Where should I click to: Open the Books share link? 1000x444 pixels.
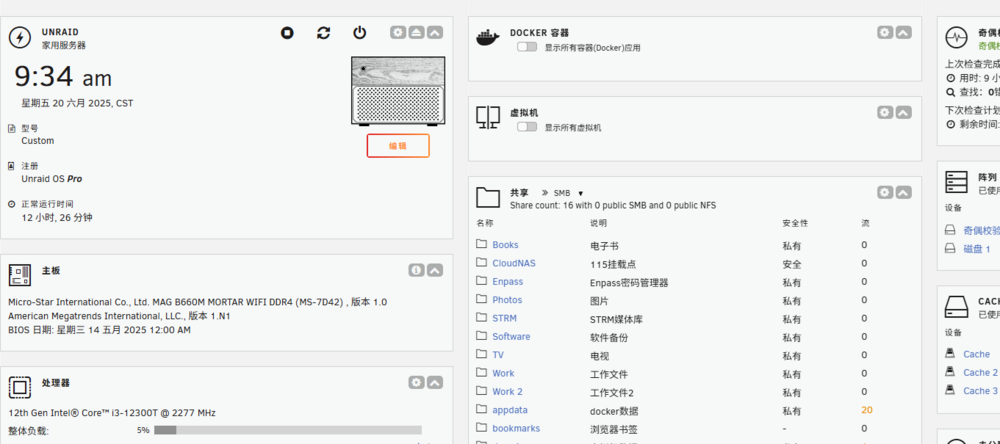point(505,245)
